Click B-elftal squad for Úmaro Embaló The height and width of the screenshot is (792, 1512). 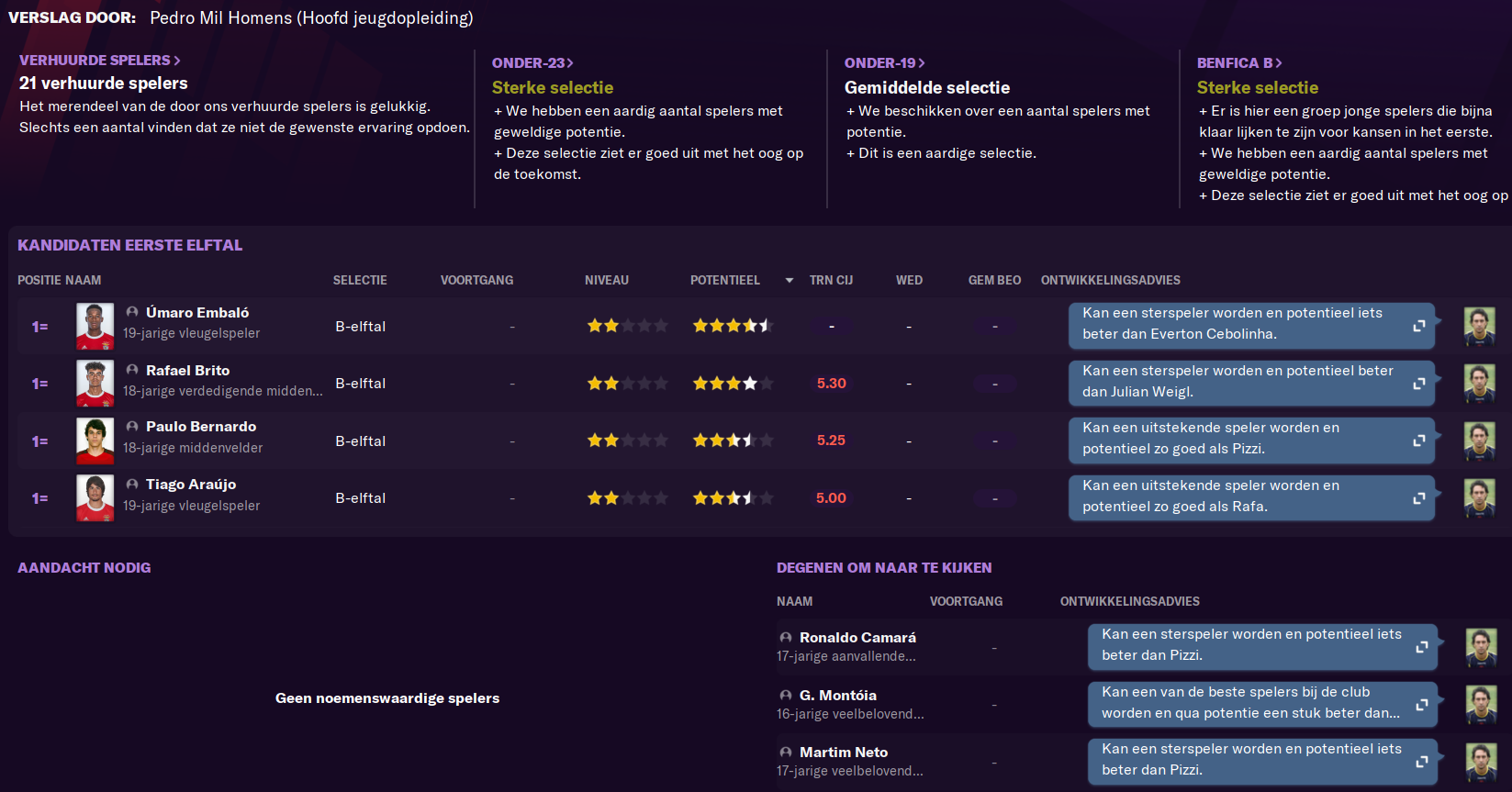coord(361,327)
